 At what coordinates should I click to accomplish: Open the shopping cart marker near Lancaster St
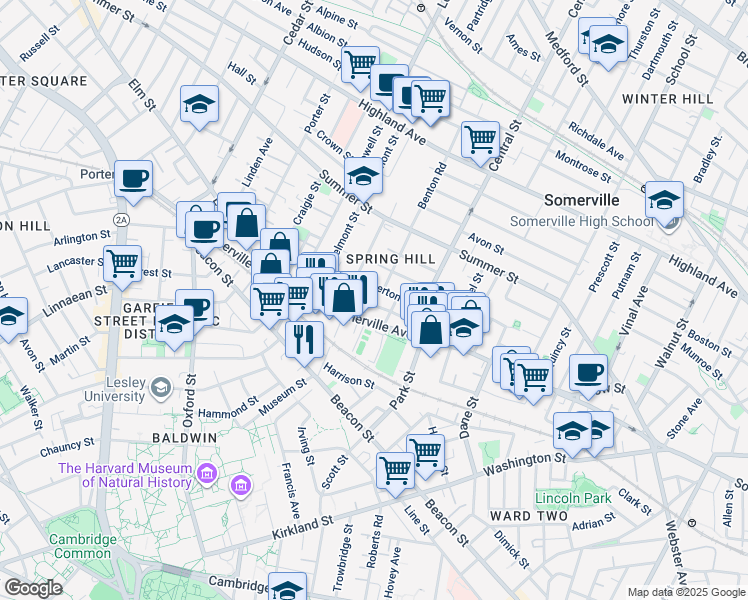(x=122, y=265)
